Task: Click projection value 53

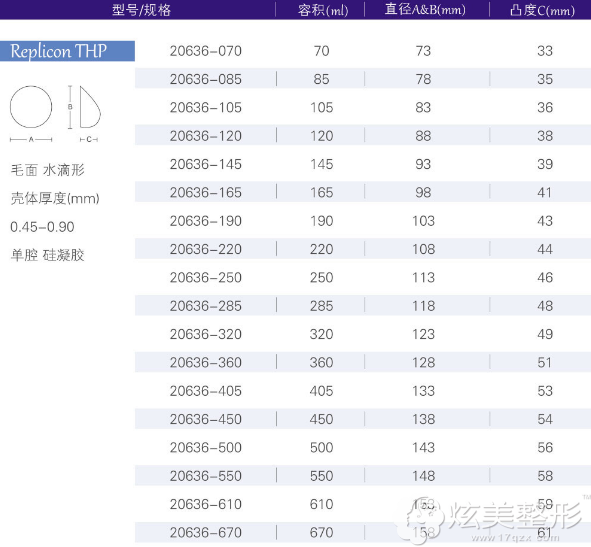Action: click(545, 391)
